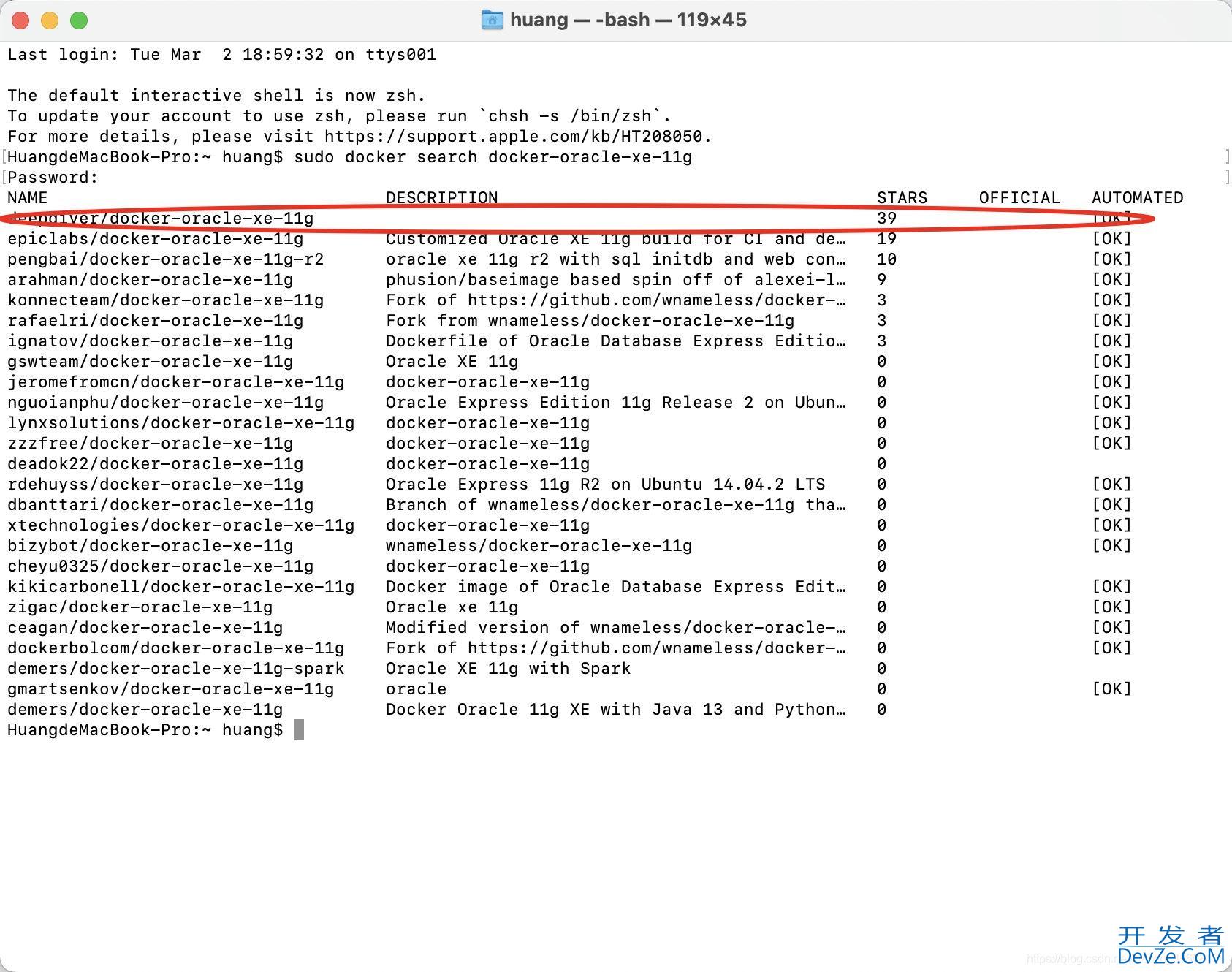Click the description 'oracle' for gmartsenkov
Image resolution: width=1232 pixels, height=972 pixels.
[x=417, y=688]
